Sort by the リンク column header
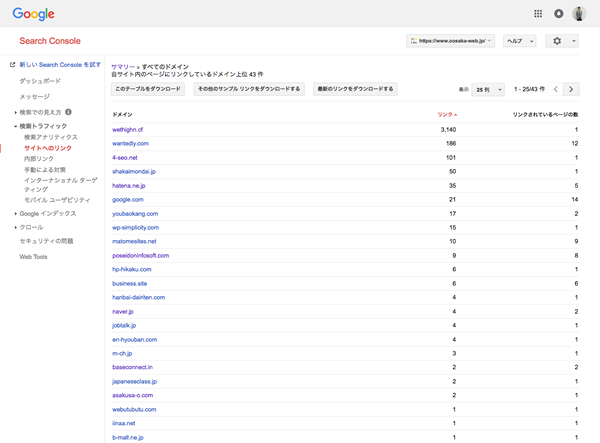 (x=447, y=114)
